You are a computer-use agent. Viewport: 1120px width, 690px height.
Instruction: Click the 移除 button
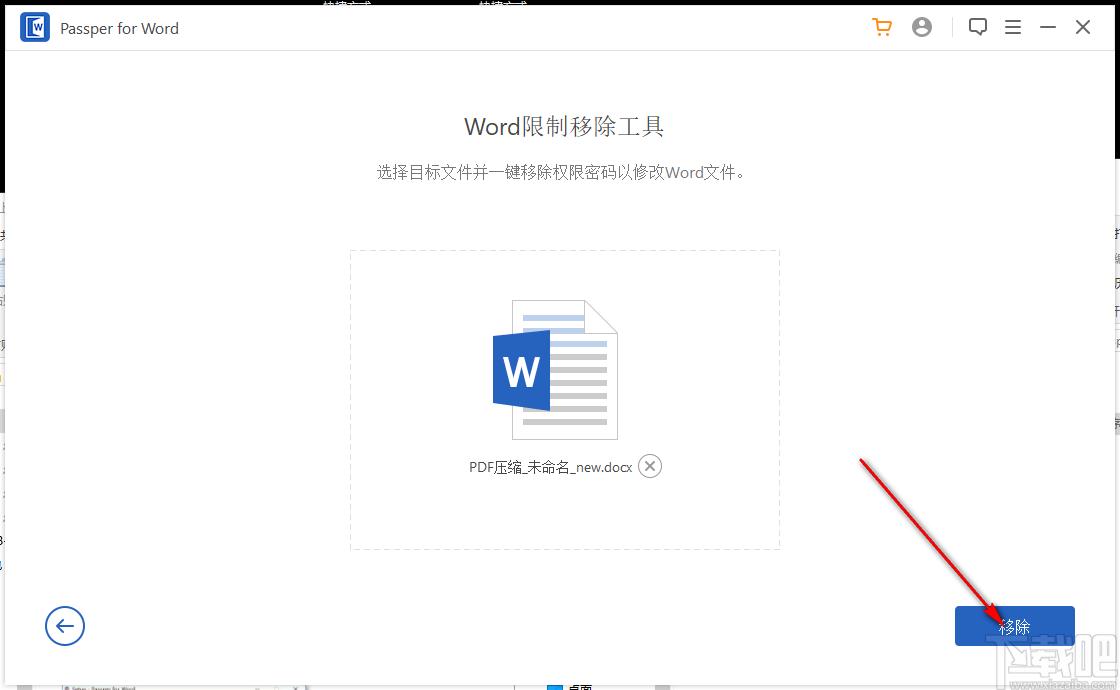(1014, 626)
